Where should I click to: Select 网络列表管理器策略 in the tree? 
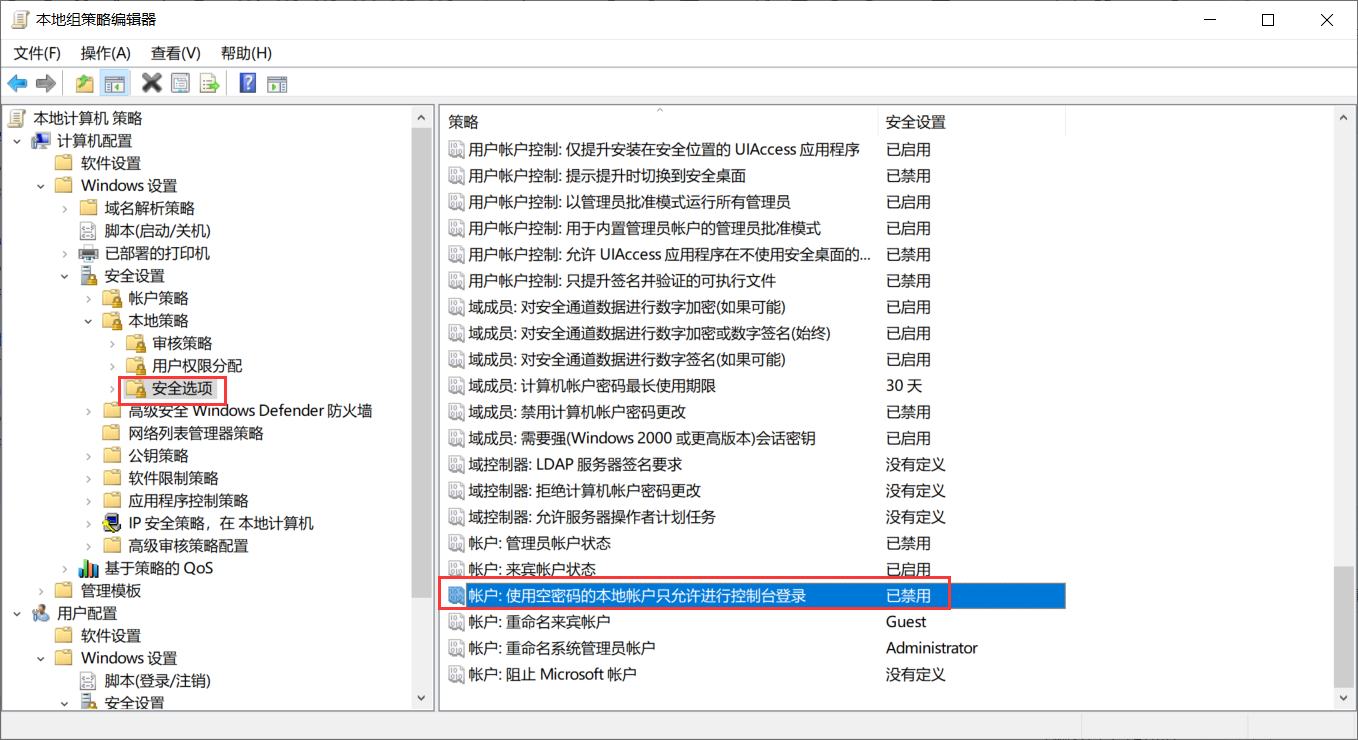pos(196,433)
